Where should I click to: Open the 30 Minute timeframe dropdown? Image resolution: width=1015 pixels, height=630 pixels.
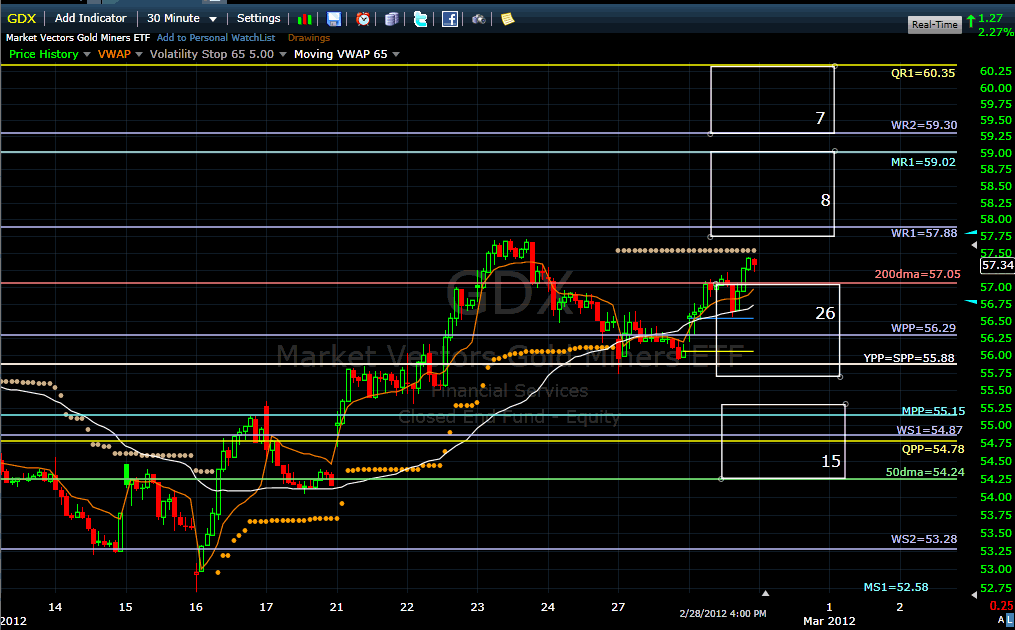(181, 19)
